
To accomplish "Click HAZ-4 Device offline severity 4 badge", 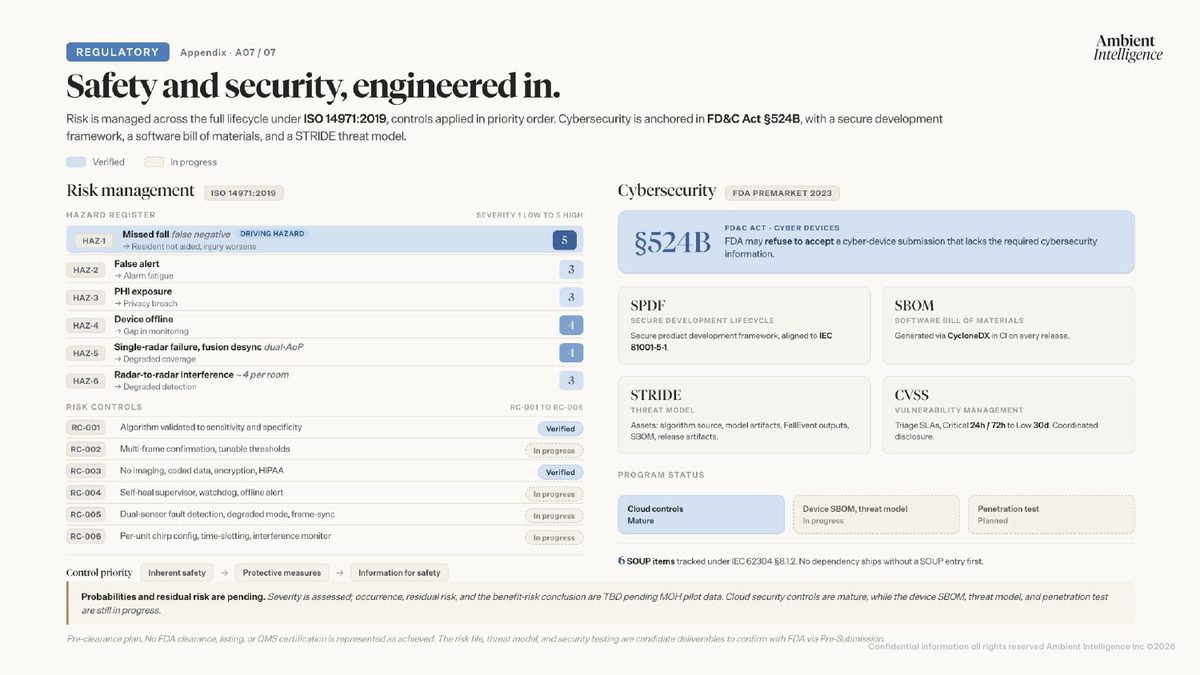I will [571, 325].
